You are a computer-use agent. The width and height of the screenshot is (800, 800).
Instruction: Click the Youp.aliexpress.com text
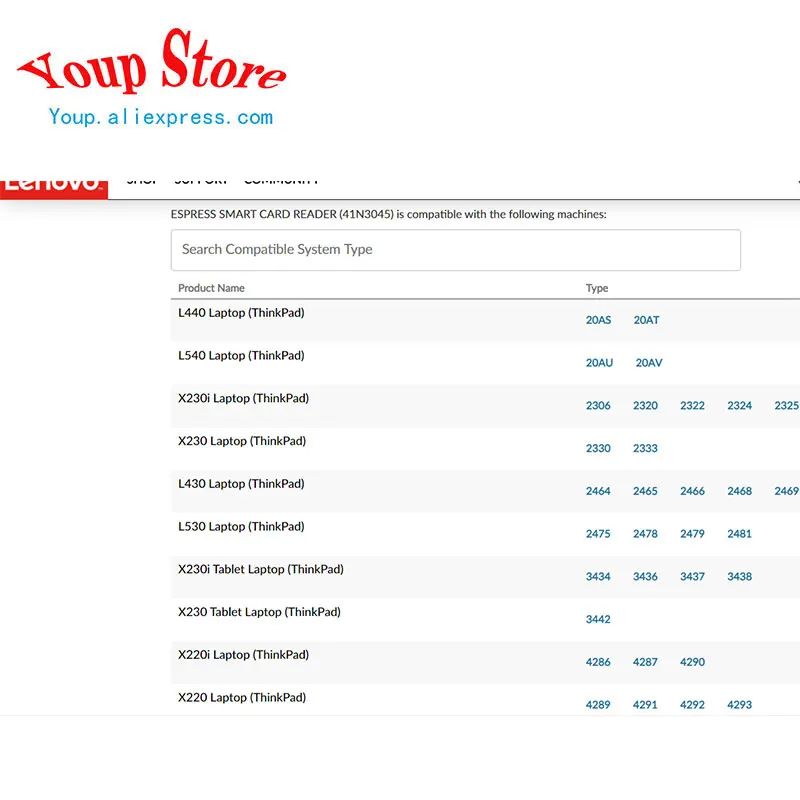pyautogui.click(x=161, y=117)
